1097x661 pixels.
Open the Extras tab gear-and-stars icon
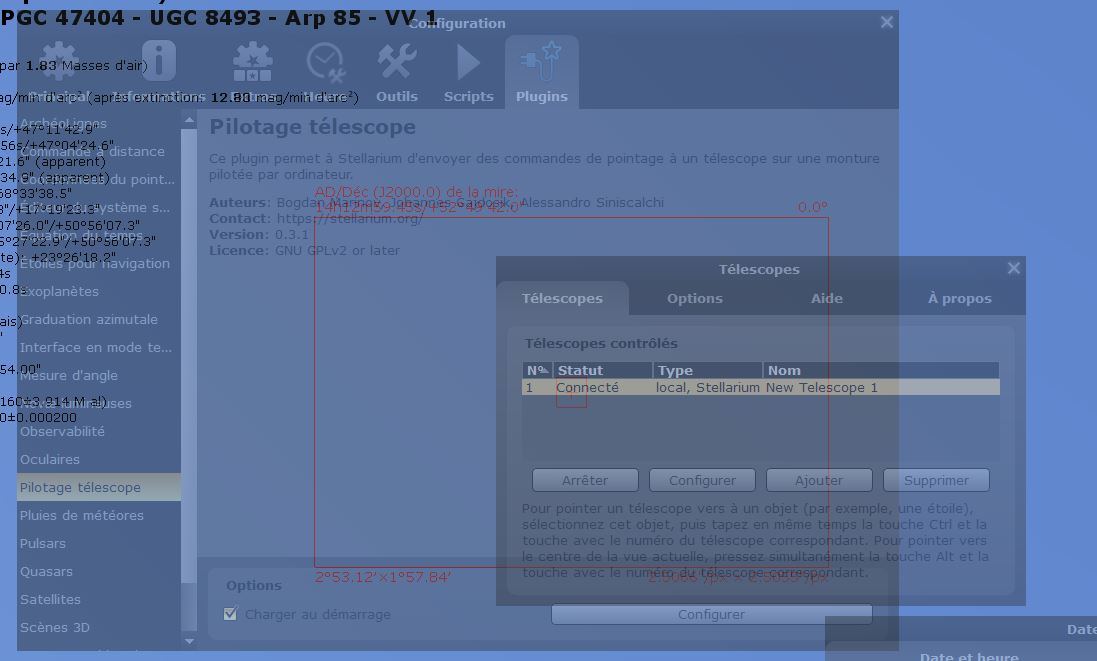tap(253, 62)
